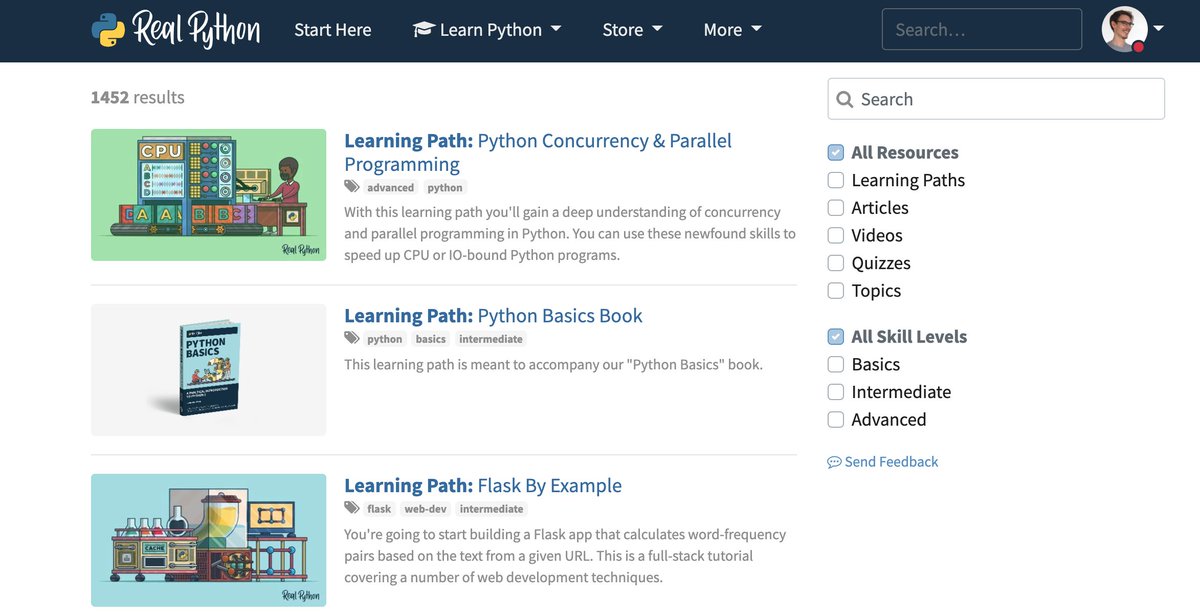Enable the Intermediate skill filter
Viewport: 1200px width, 616px height.
(836, 392)
